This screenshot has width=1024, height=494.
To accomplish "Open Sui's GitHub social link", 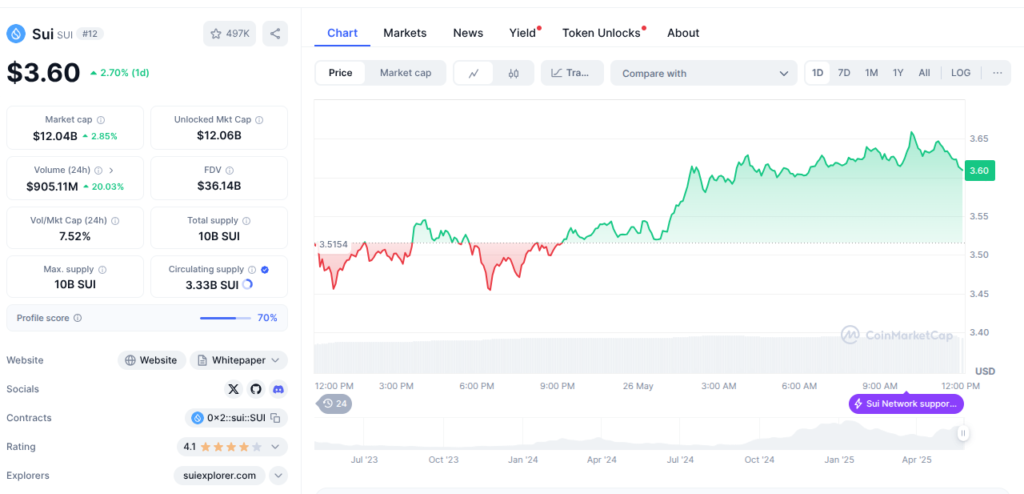I will coord(256,389).
